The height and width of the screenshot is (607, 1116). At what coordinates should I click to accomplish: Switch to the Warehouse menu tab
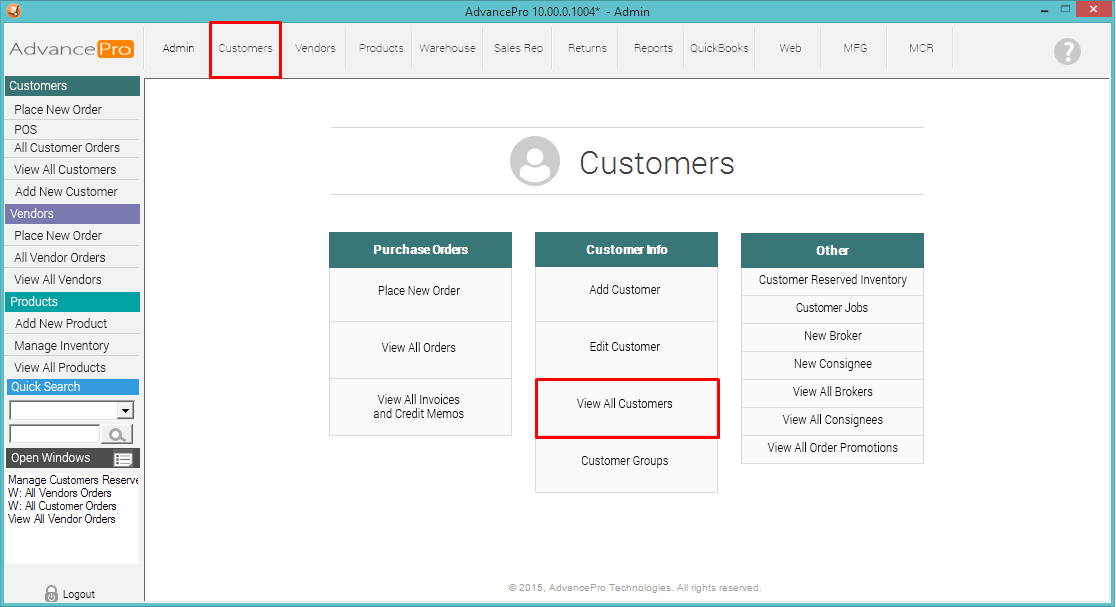pos(447,48)
